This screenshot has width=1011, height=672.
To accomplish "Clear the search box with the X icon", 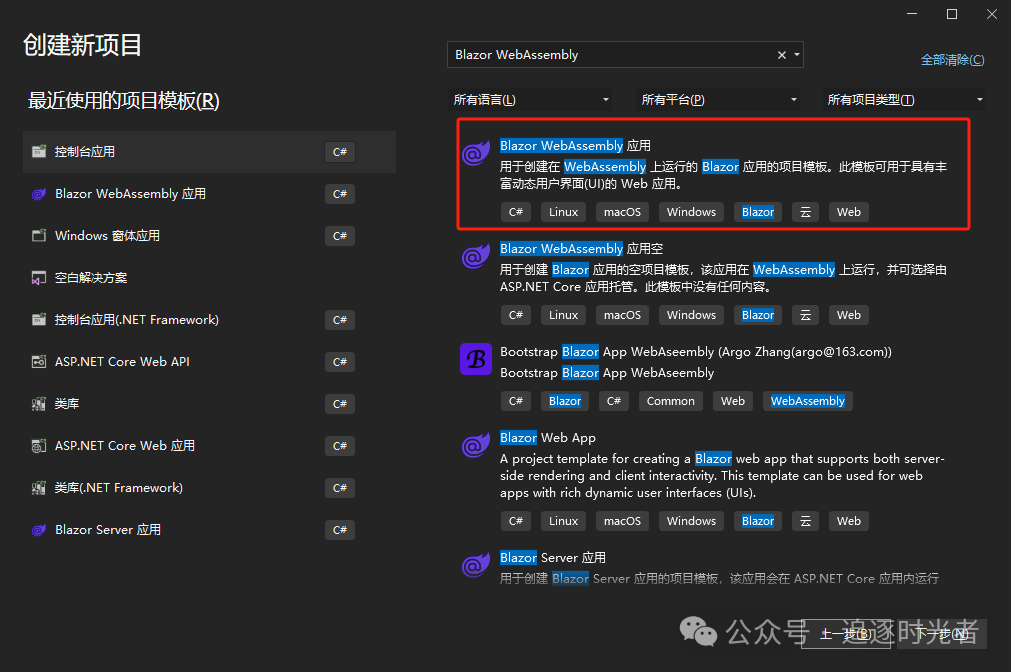I will 781,55.
